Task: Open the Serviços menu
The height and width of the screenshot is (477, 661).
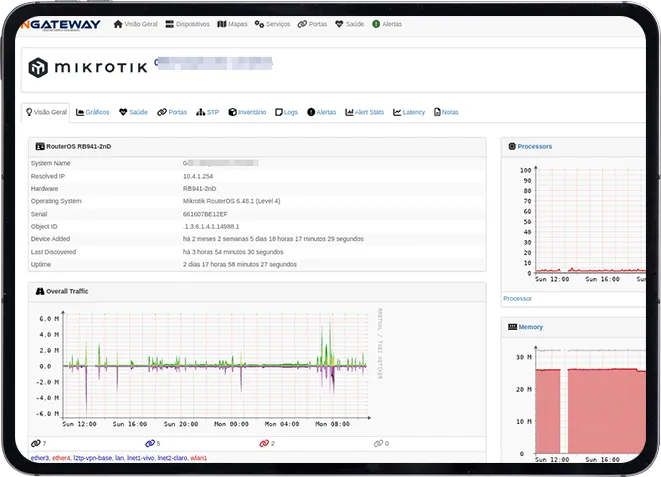Action: [x=273, y=23]
